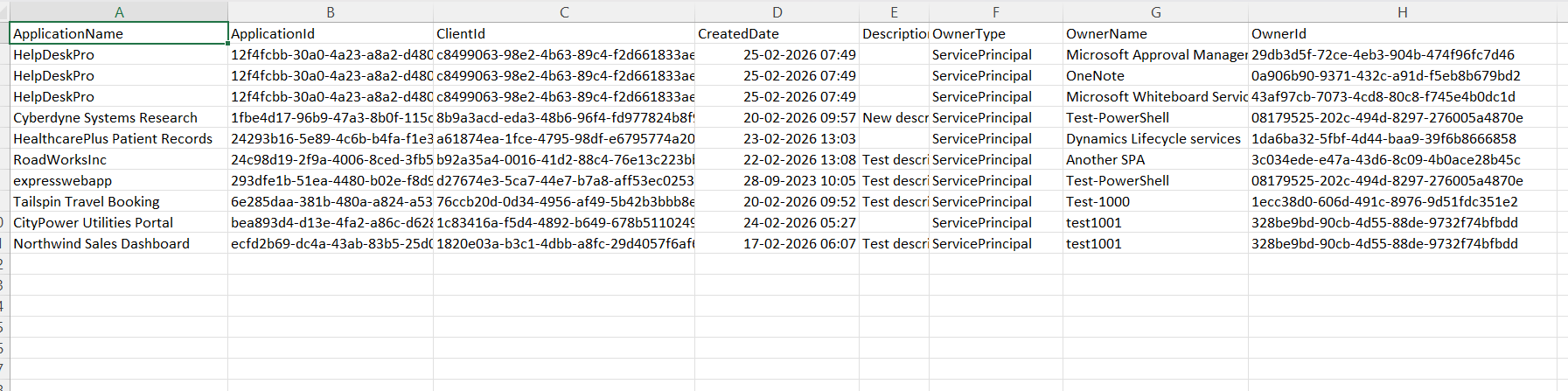Click the Dynamics Lifecycle services cell
The width and height of the screenshot is (1568, 391).
[x=1155, y=138]
